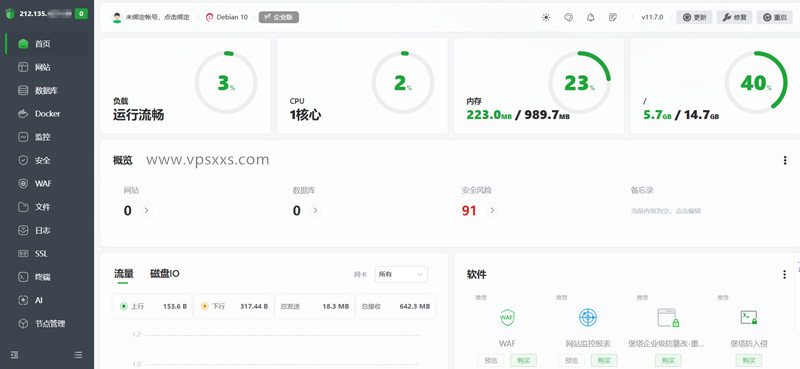
Task: Click 预览 preview under WAF software
Action: coord(491,360)
